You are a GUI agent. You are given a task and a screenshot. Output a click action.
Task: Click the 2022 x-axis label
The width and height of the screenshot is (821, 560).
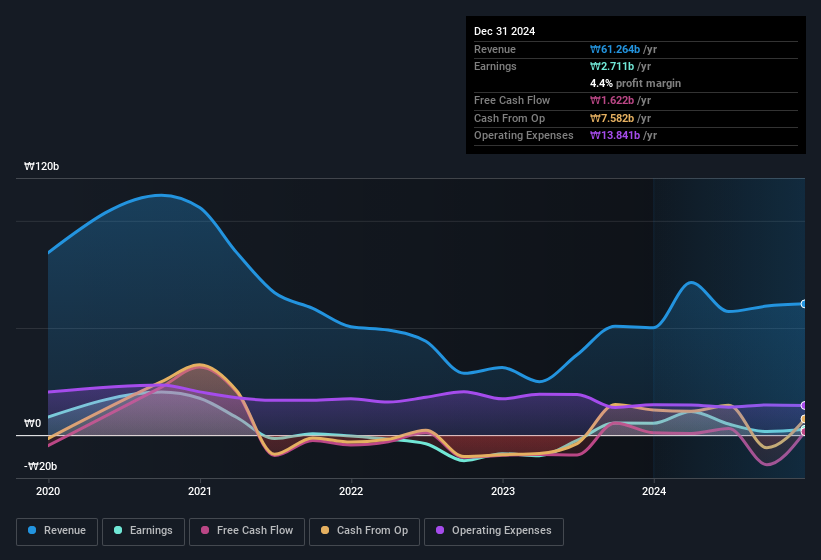click(351, 491)
